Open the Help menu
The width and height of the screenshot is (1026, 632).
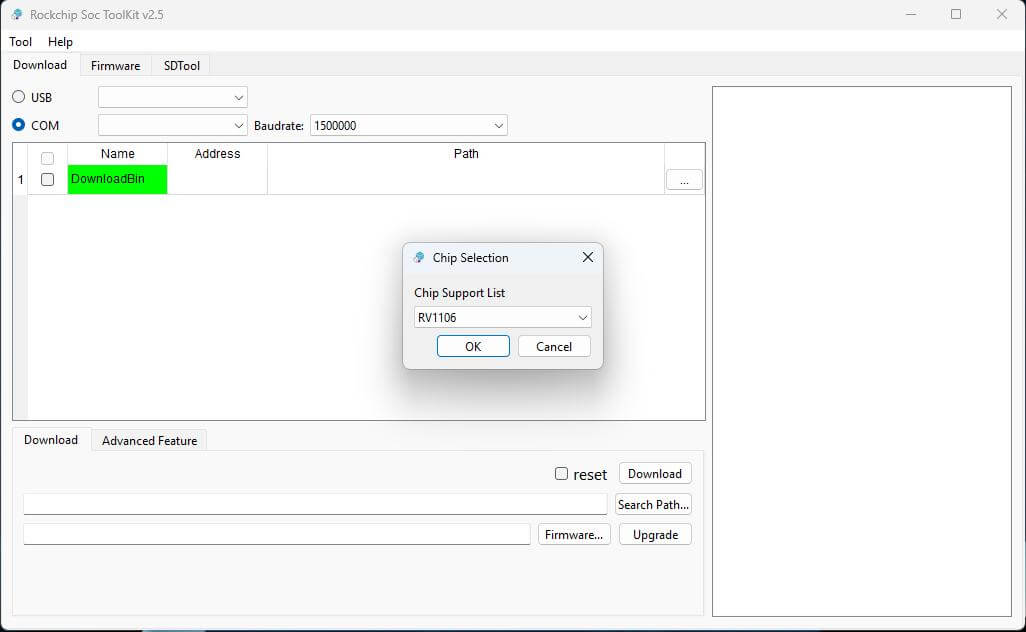pos(60,42)
